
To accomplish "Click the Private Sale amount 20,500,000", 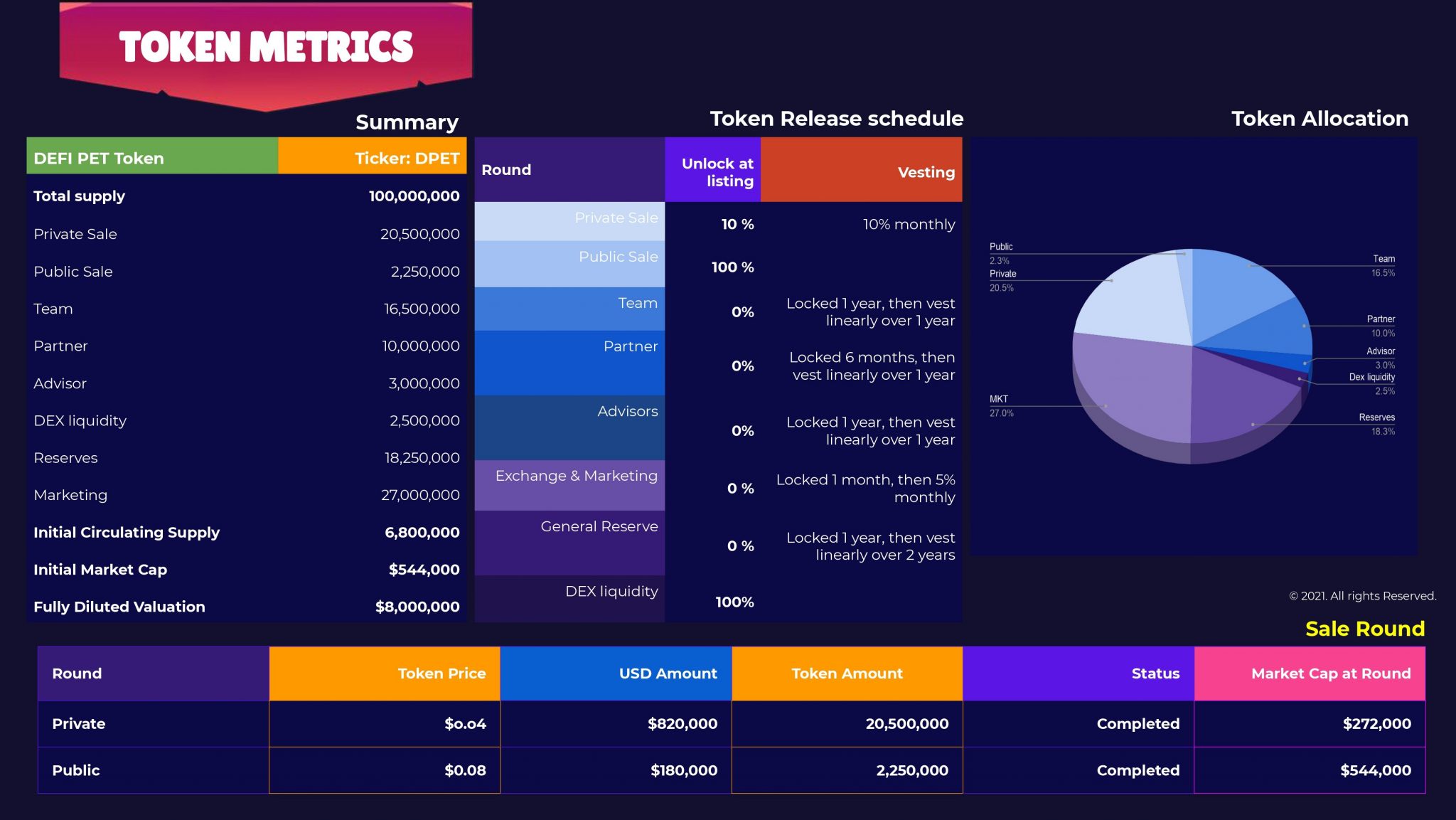I will coord(419,234).
